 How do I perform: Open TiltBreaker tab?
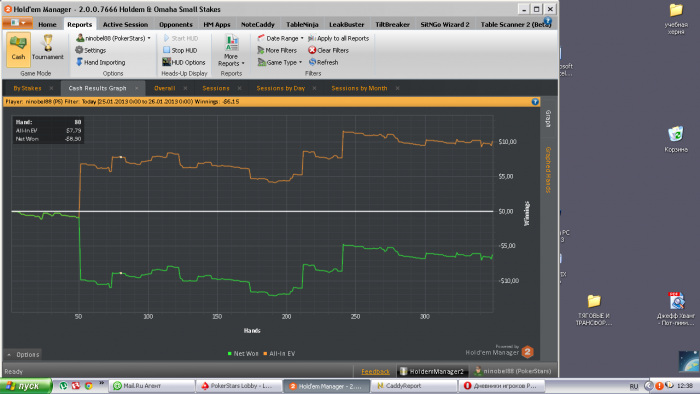[392, 25]
